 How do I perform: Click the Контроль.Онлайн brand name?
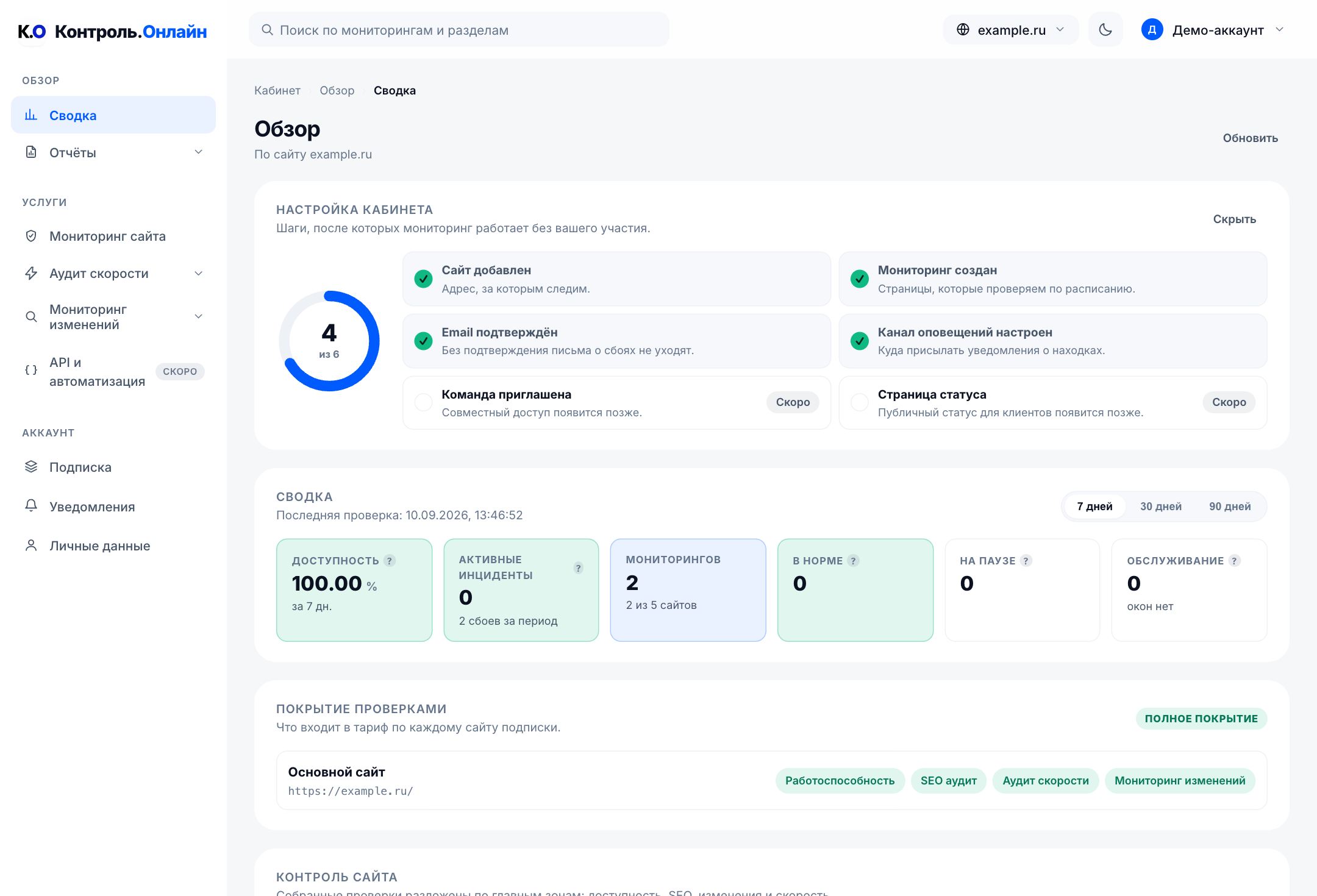pos(131,32)
